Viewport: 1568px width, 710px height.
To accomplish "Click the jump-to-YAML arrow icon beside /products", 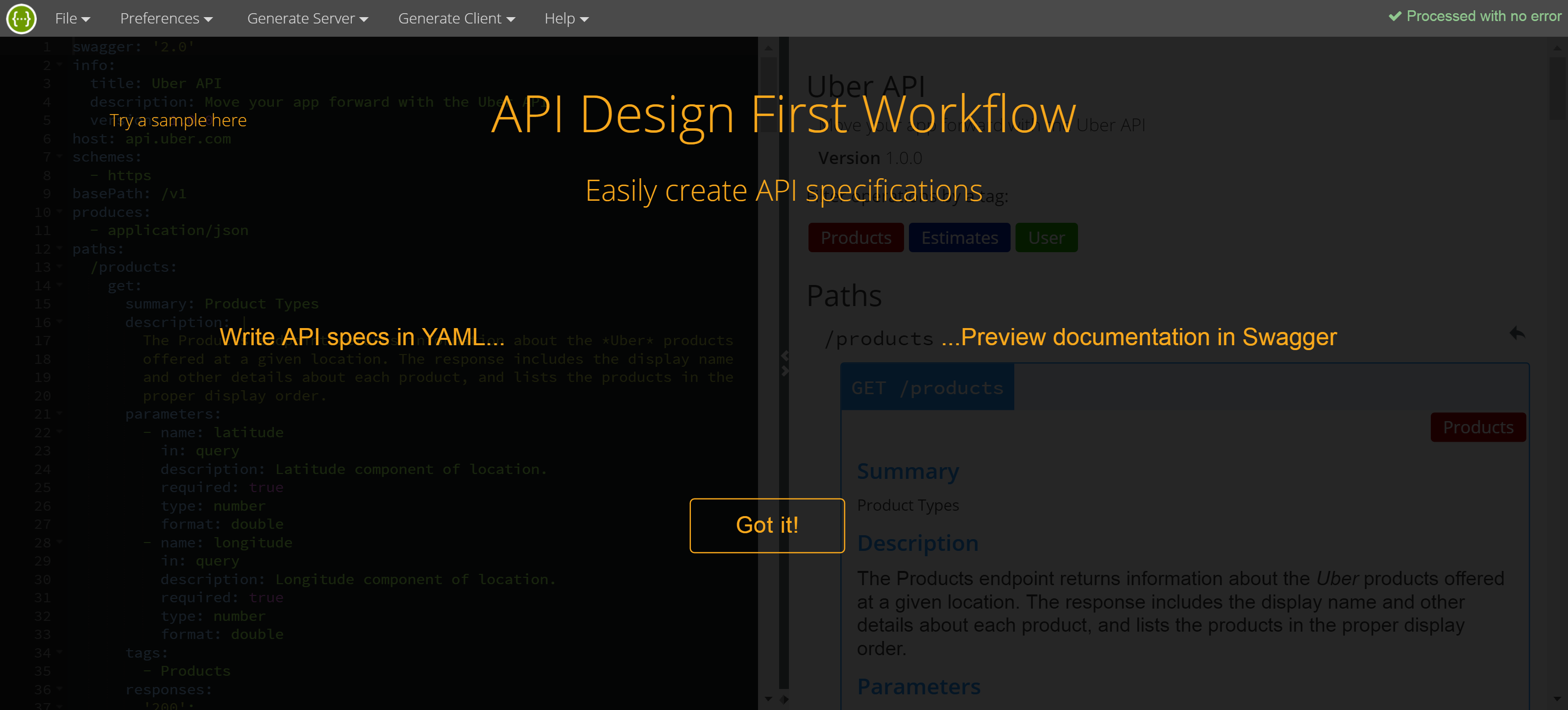I will click(1517, 333).
